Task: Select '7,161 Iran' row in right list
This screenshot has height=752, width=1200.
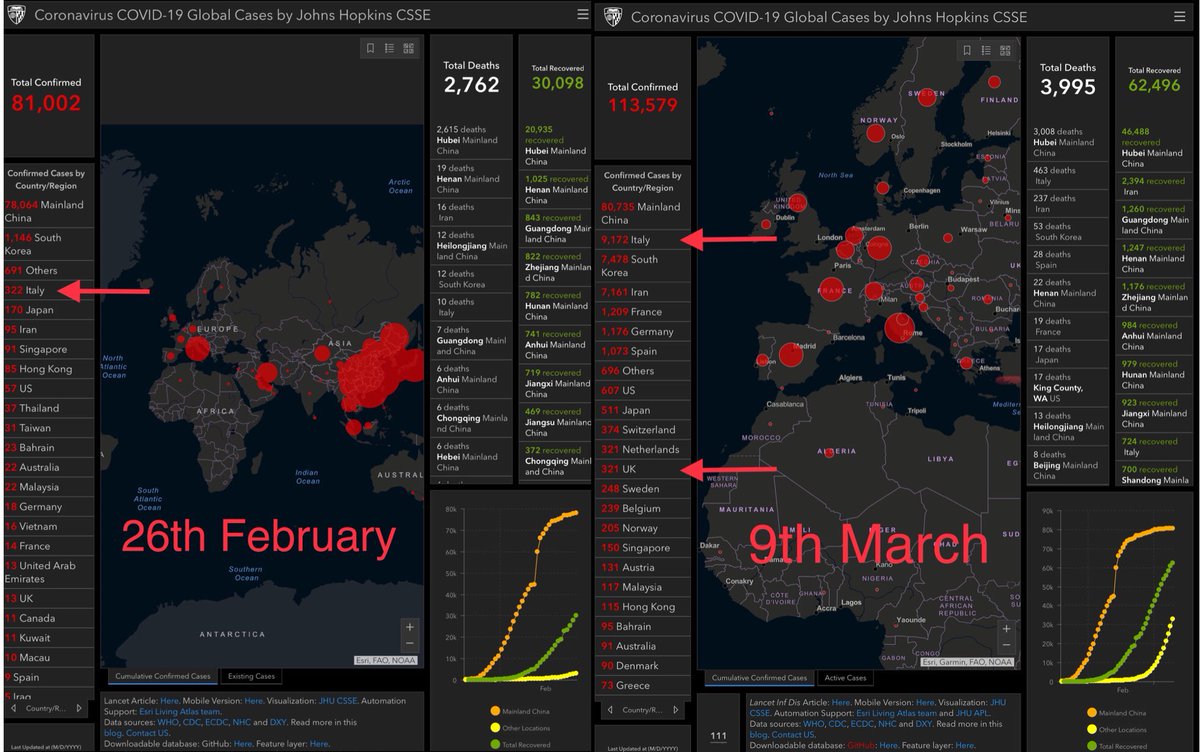Action: pos(645,292)
